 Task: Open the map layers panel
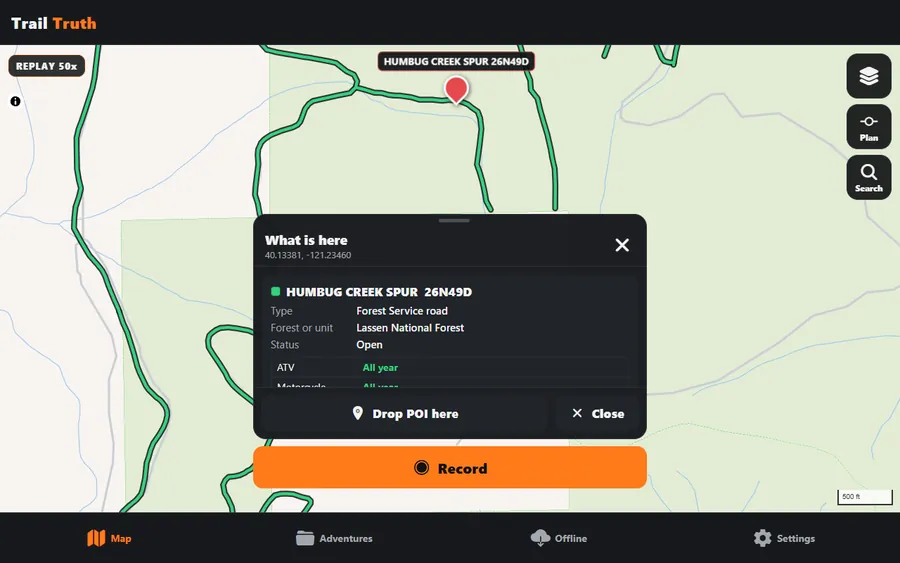pos(868,76)
